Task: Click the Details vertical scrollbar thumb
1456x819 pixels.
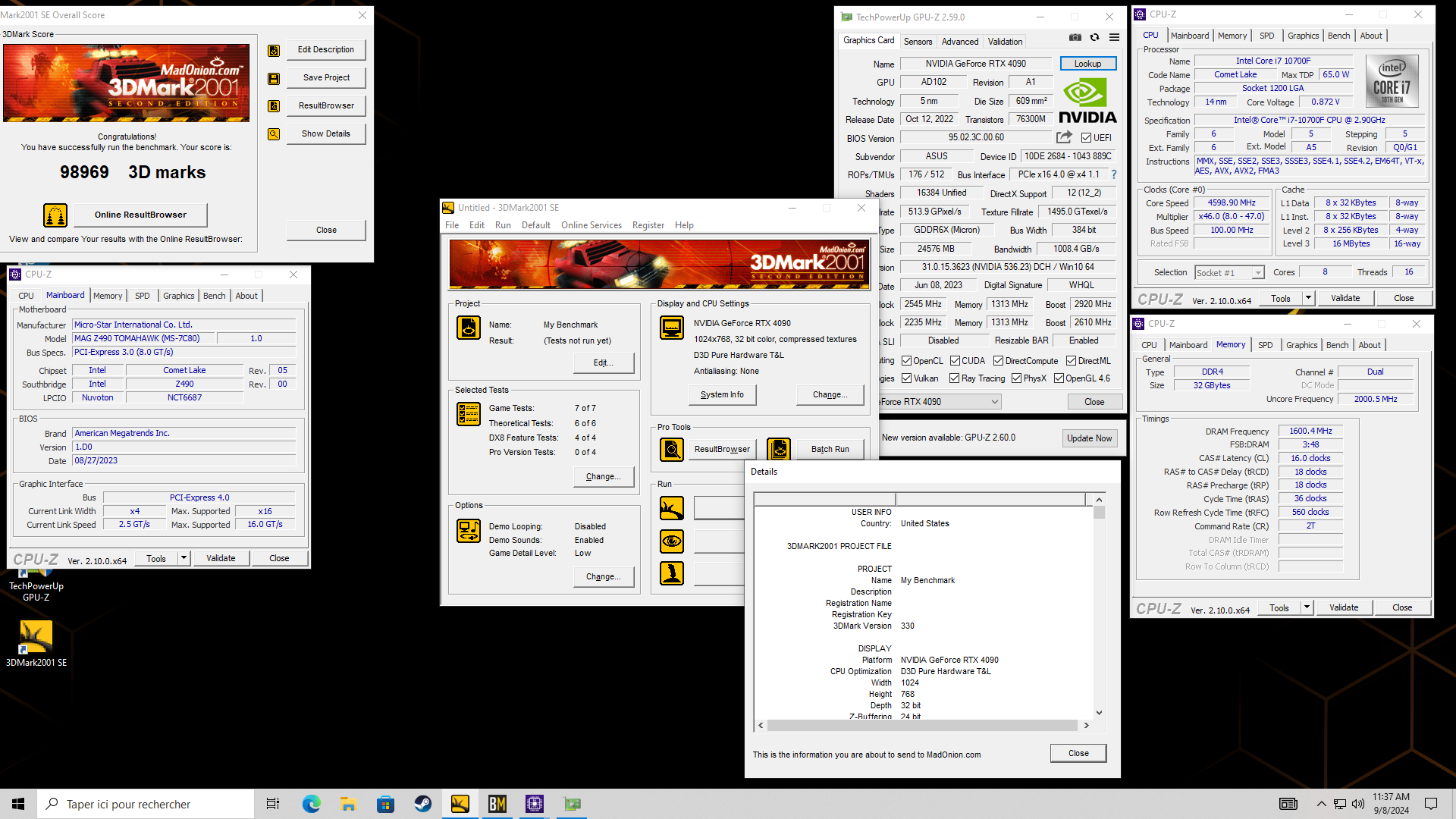Action: coord(1099,513)
